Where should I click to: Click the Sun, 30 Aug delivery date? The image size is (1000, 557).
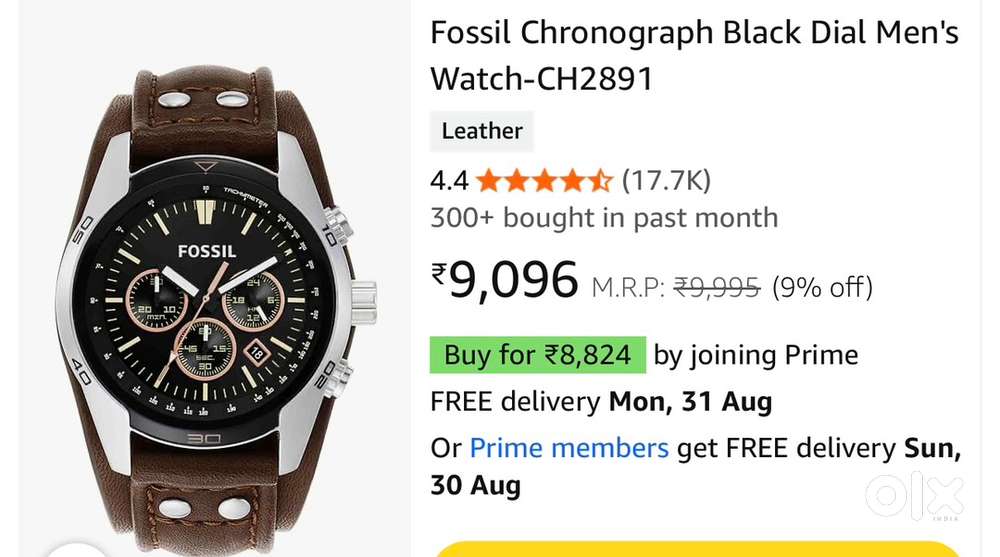tap(696, 466)
